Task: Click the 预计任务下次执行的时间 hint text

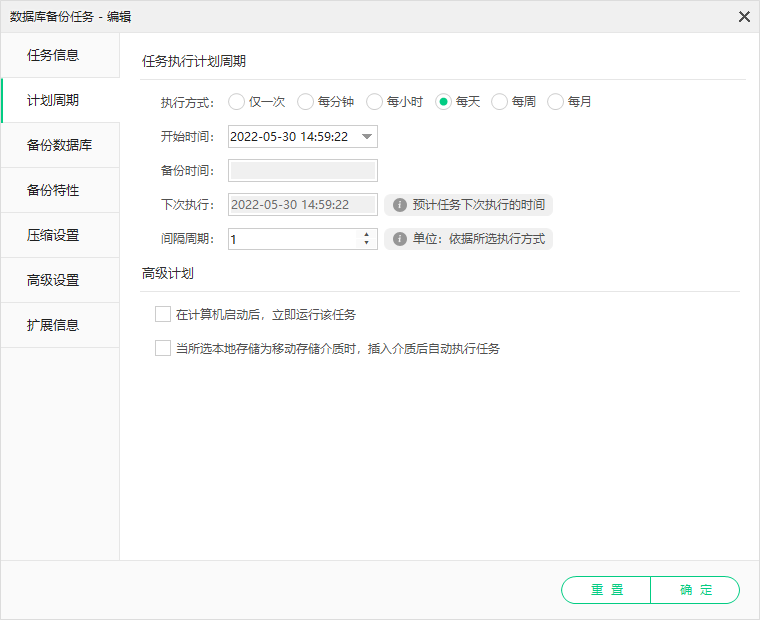Action: pos(479,205)
